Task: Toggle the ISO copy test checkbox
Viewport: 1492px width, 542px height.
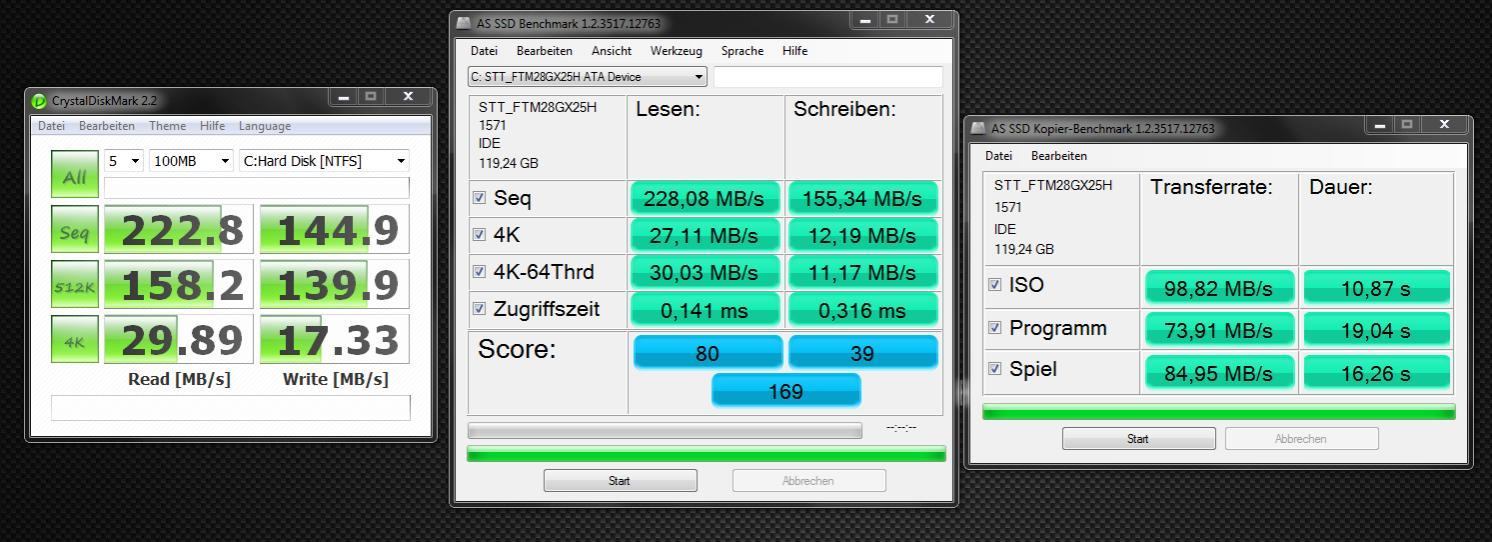Action: tap(994, 285)
